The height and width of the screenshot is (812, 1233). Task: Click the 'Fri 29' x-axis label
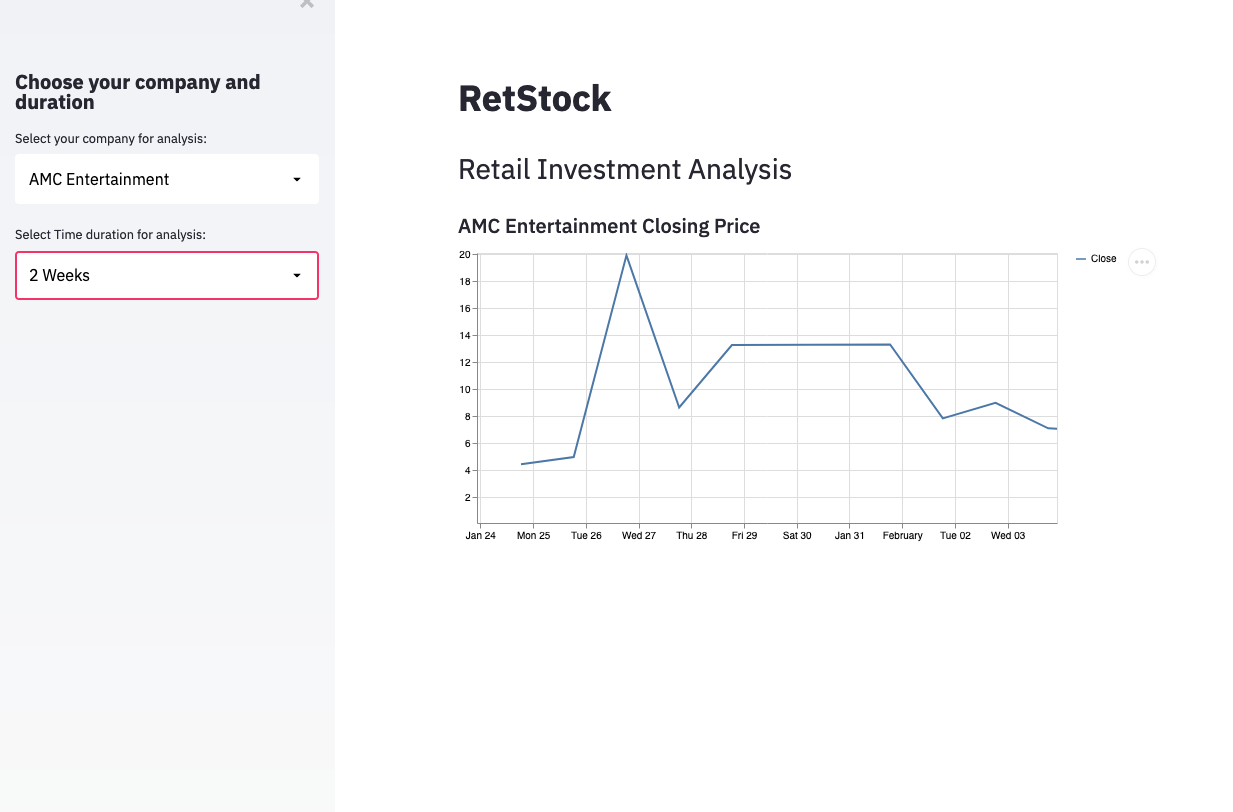coord(744,536)
